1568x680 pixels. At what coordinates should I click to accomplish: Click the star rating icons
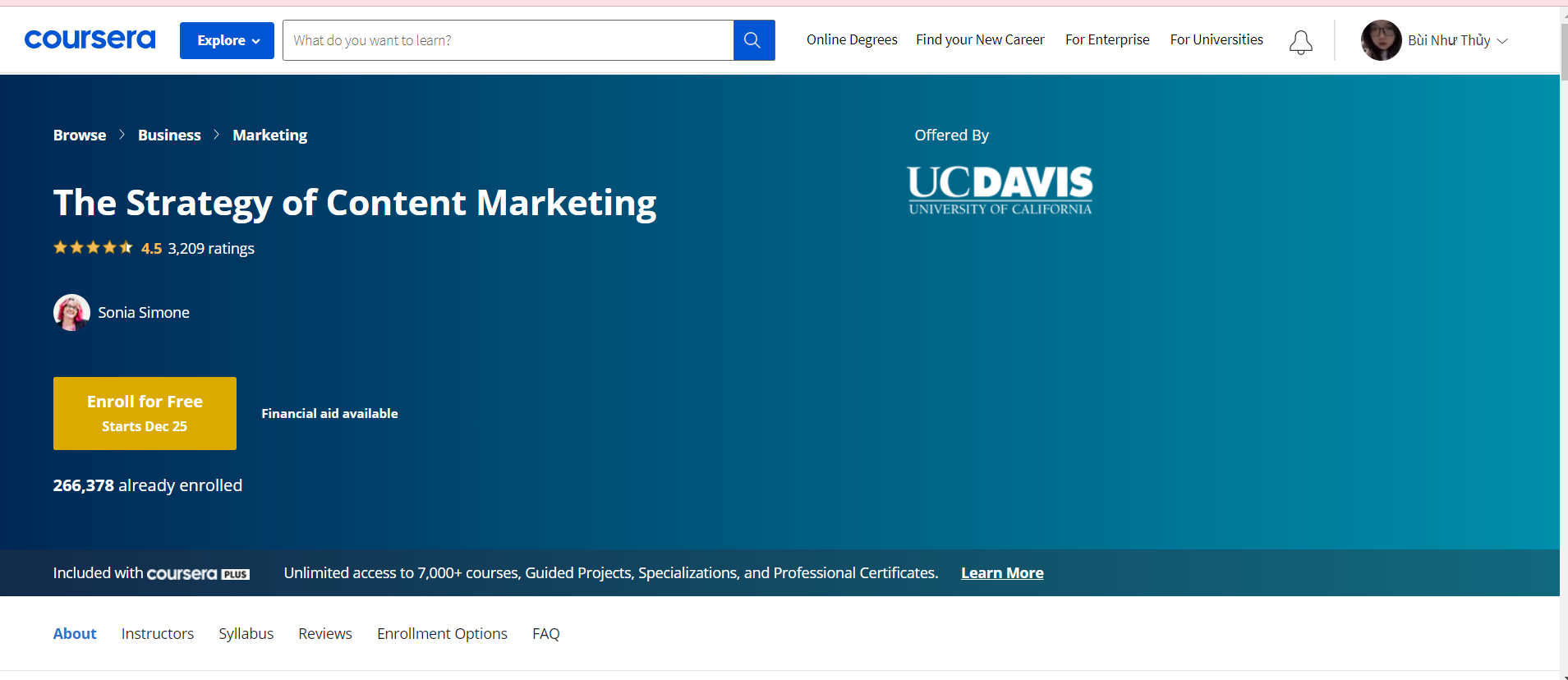coord(93,247)
